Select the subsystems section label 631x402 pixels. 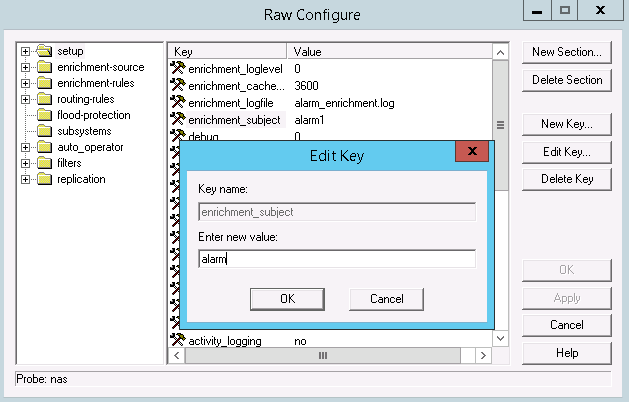[84, 131]
